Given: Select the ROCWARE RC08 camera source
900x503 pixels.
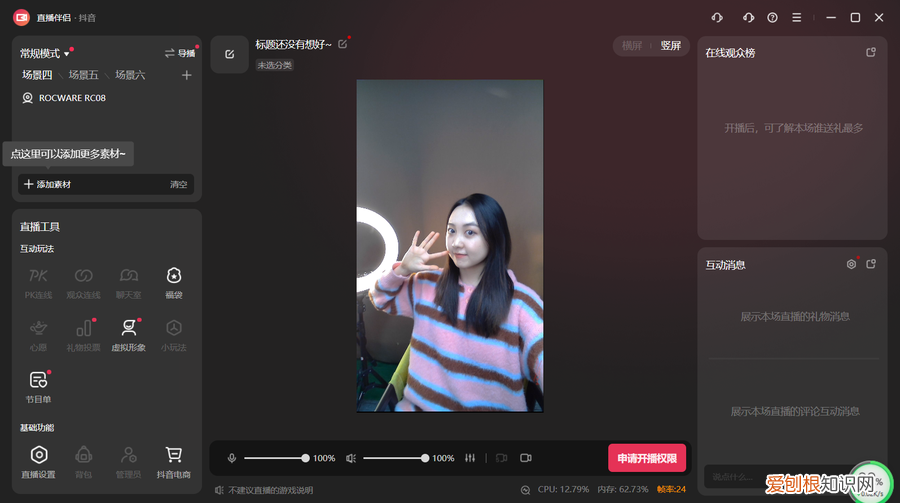Looking at the screenshot, I should click(x=64, y=98).
